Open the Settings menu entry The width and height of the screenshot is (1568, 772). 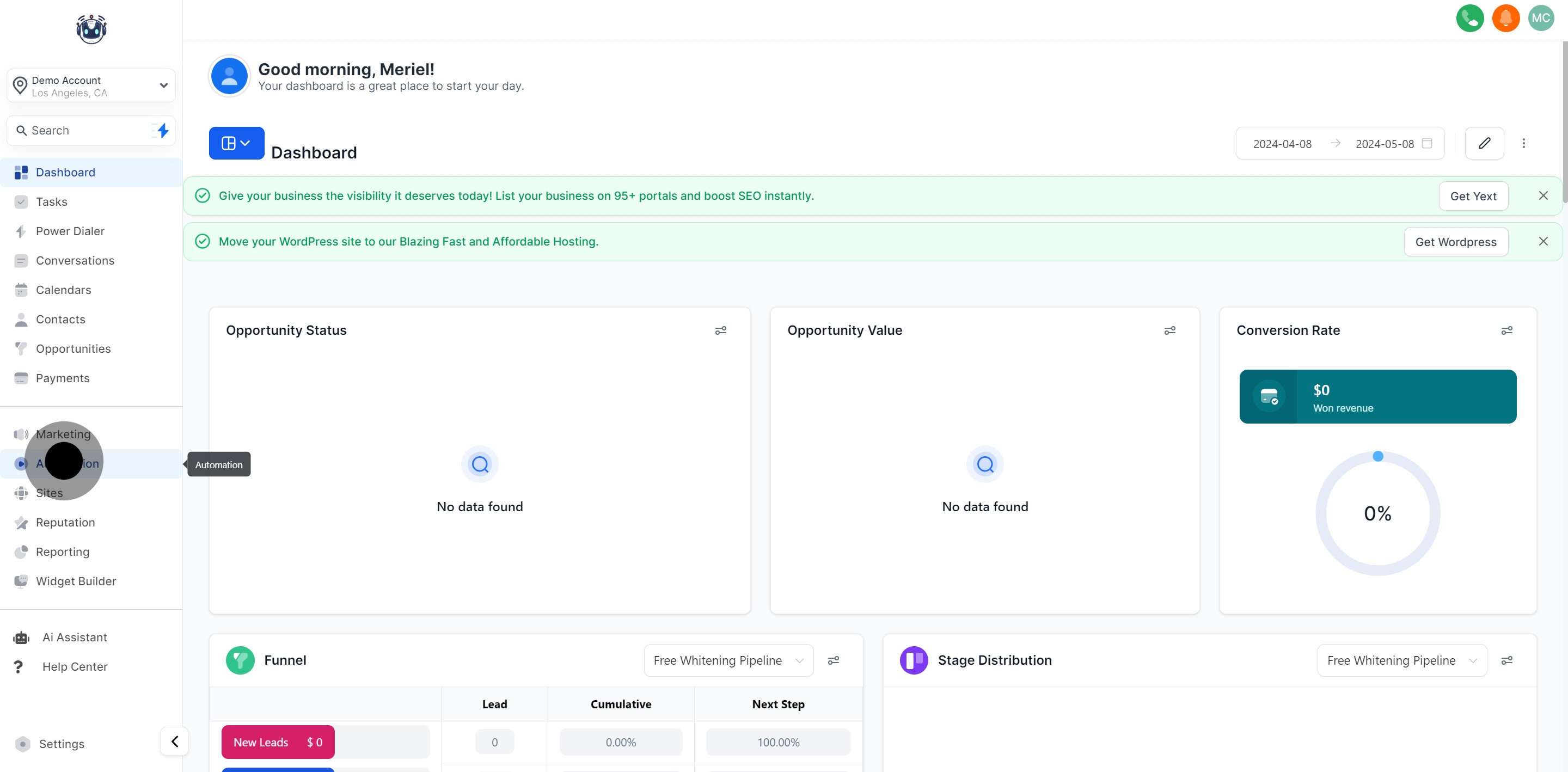click(61, 744)
